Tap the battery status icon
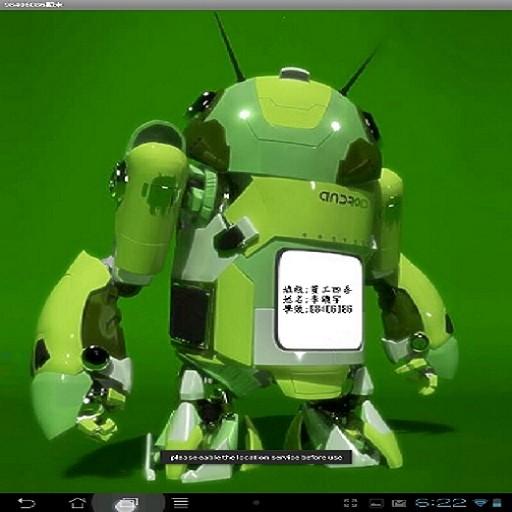 click(497, 503)
